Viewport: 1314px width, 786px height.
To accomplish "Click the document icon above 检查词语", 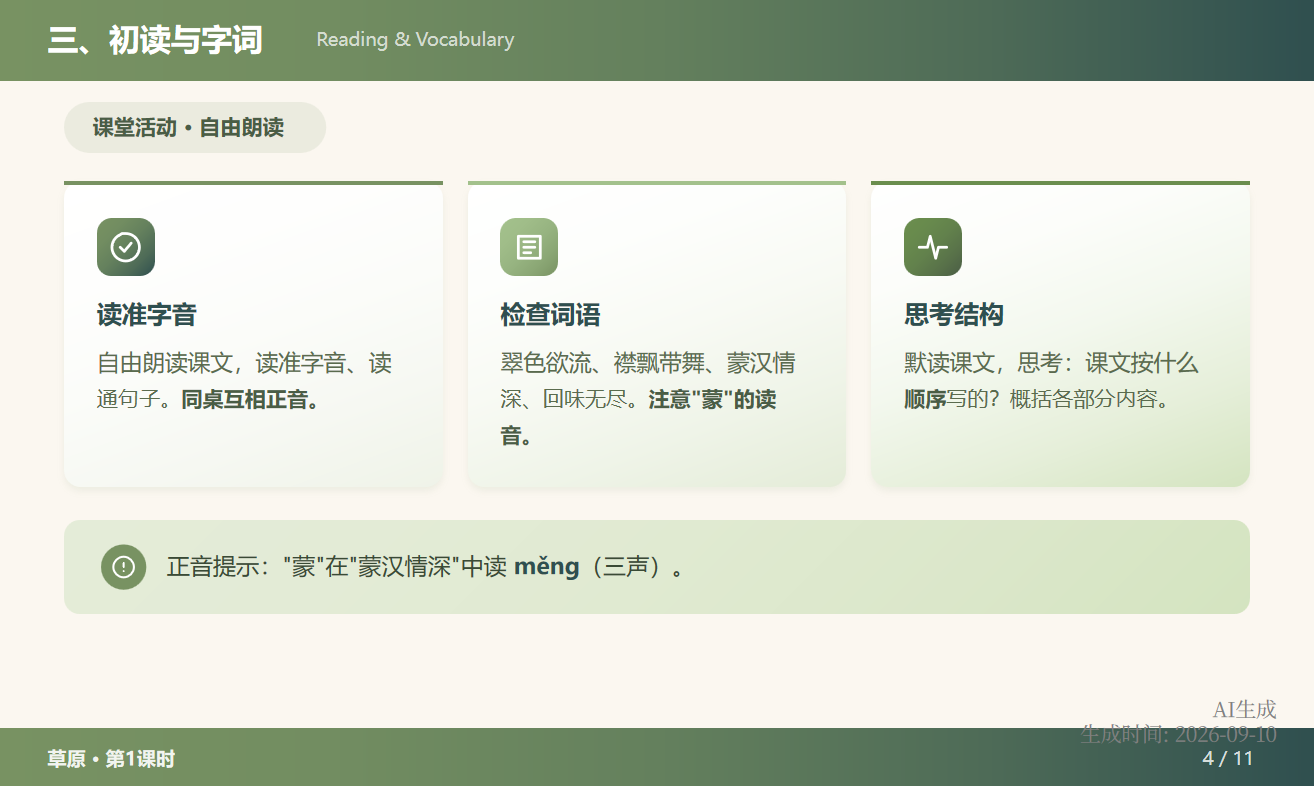I will [x=529, y=247].
